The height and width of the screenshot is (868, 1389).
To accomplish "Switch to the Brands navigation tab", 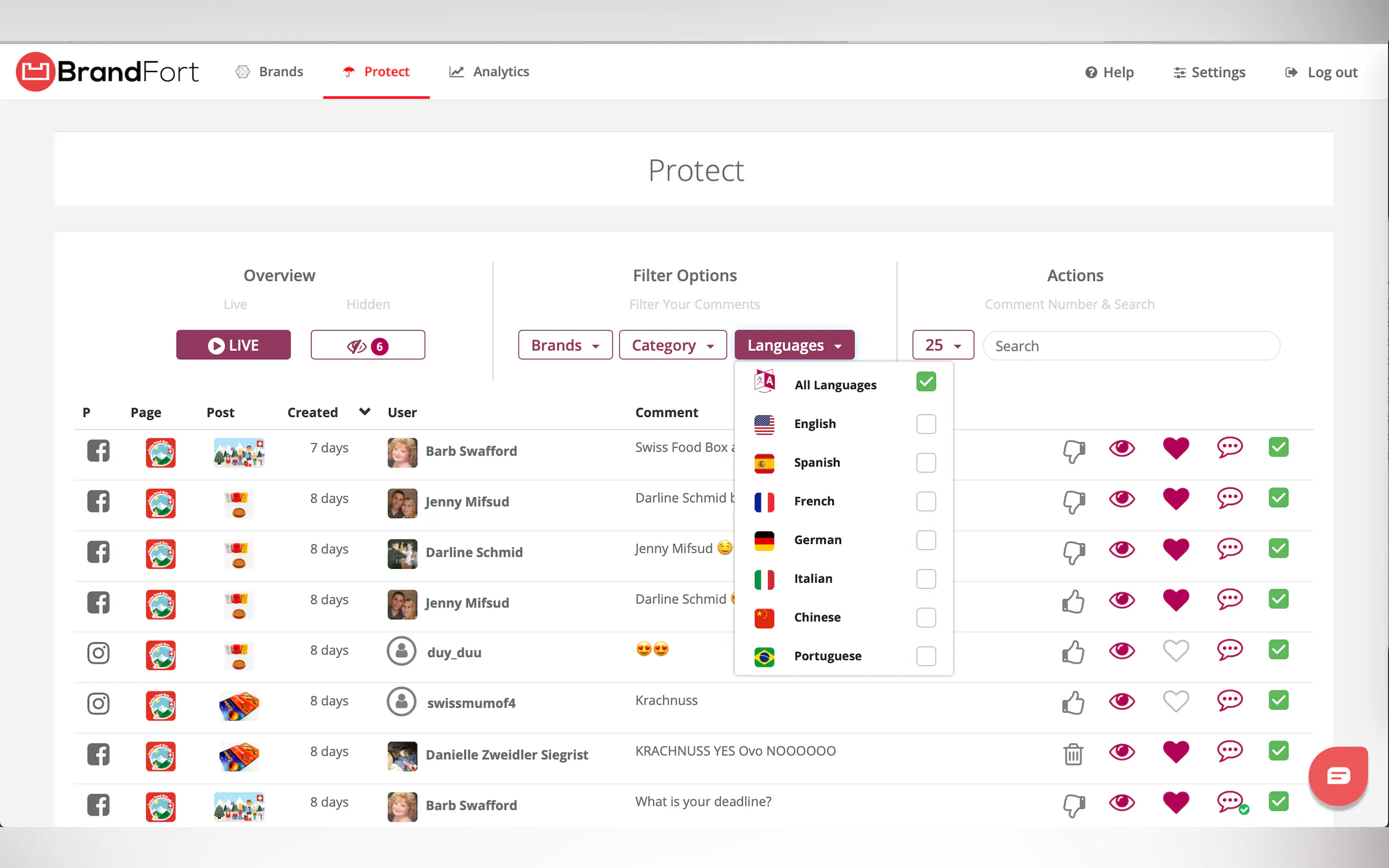I will [x=269, y=72].
